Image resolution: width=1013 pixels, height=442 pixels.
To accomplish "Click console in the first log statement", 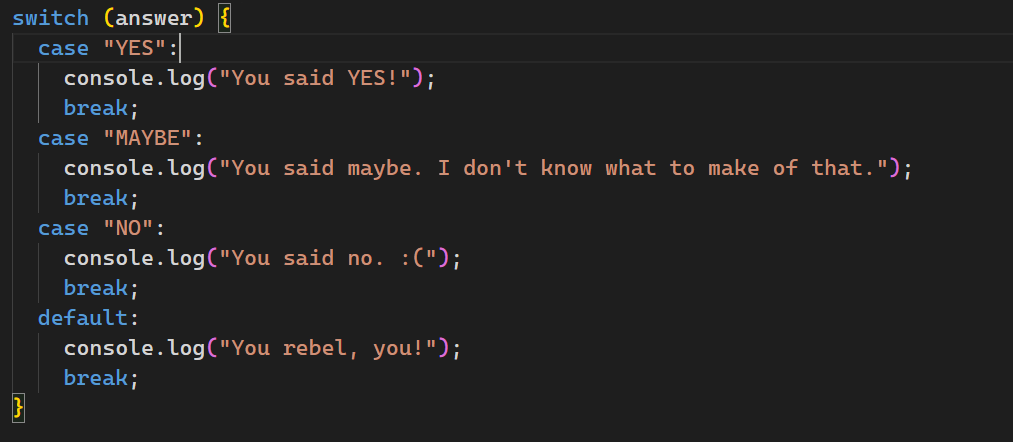I will pos(109,79).
